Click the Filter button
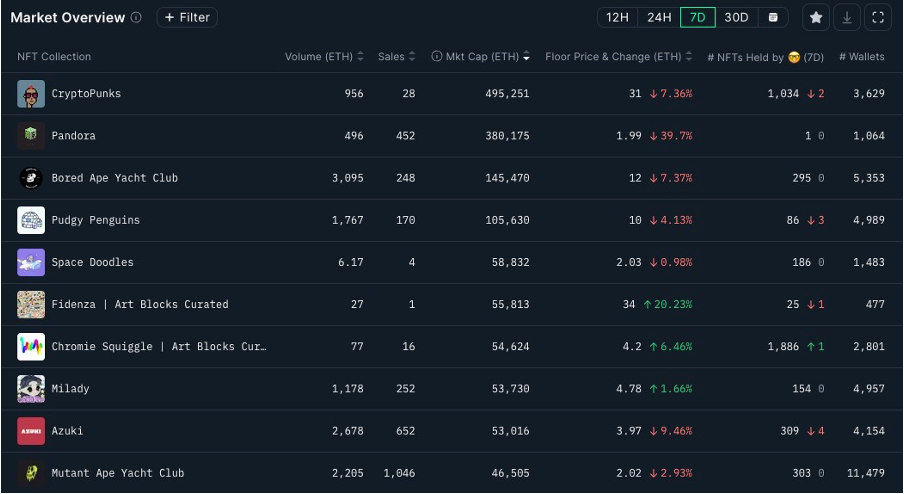The height and width of the screenshot is (494, 904). [187, 17]
